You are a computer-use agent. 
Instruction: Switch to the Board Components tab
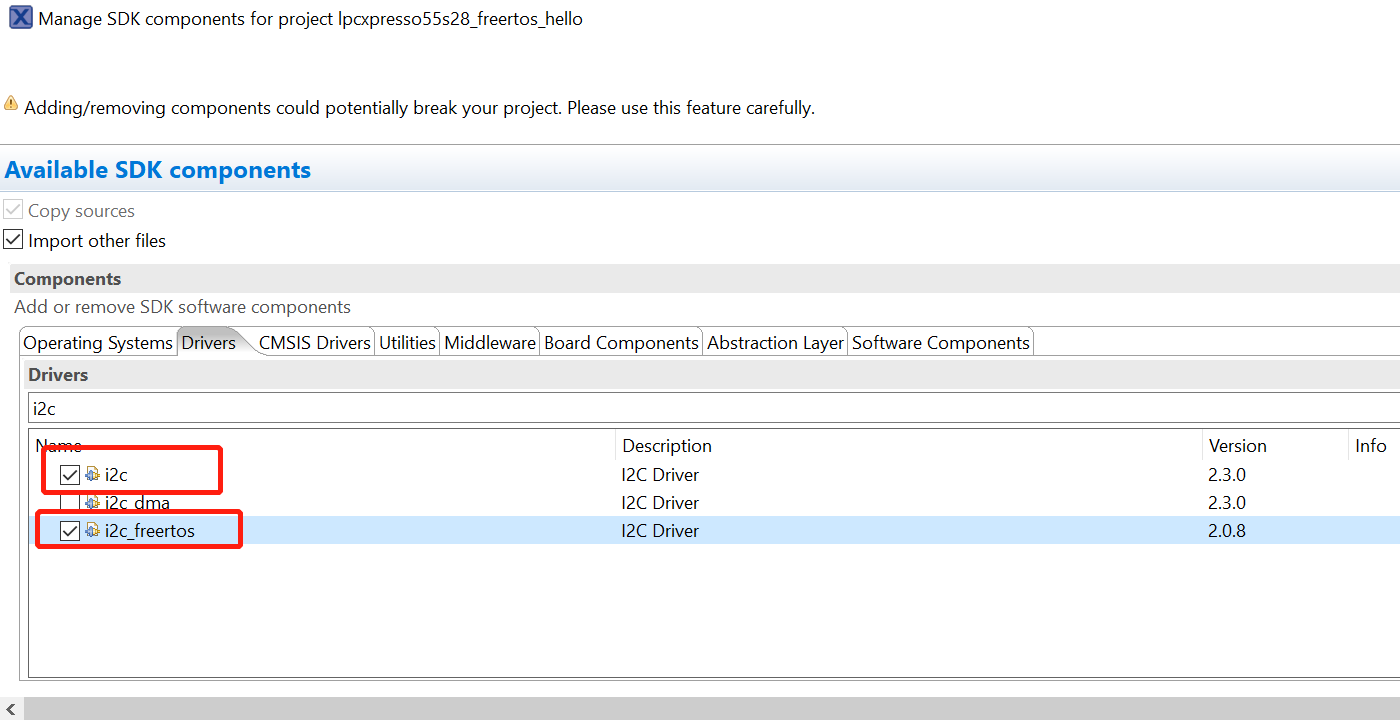point(620,342)
